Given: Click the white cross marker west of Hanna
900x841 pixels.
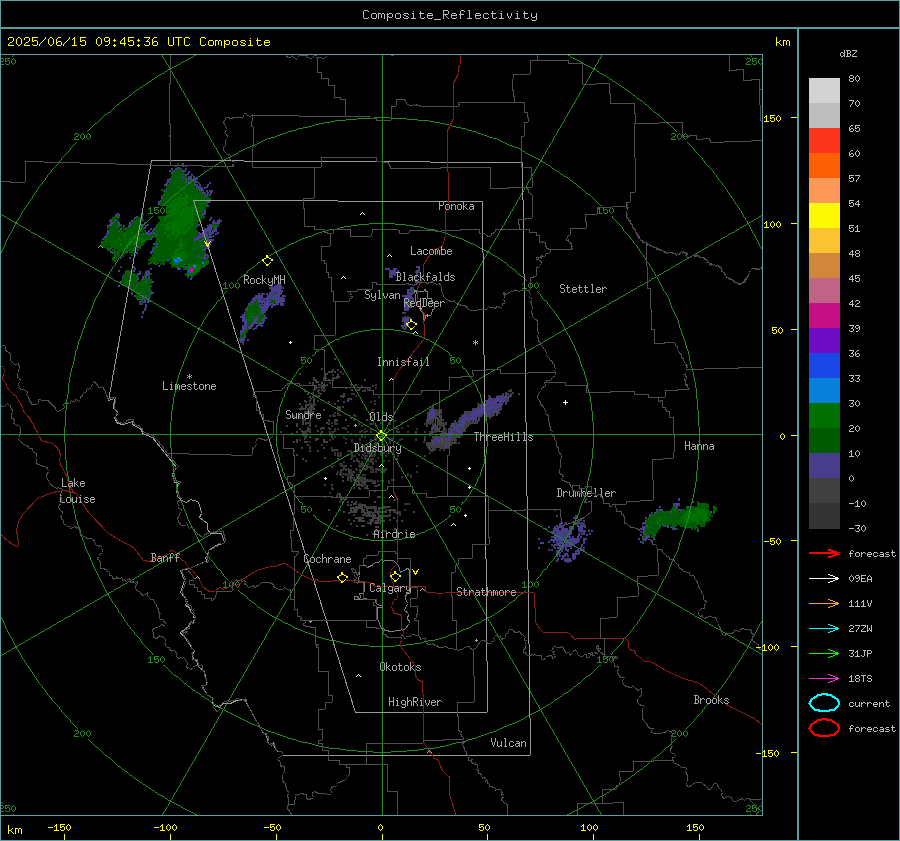Looking at the screenshot, I should pos(565,402).
